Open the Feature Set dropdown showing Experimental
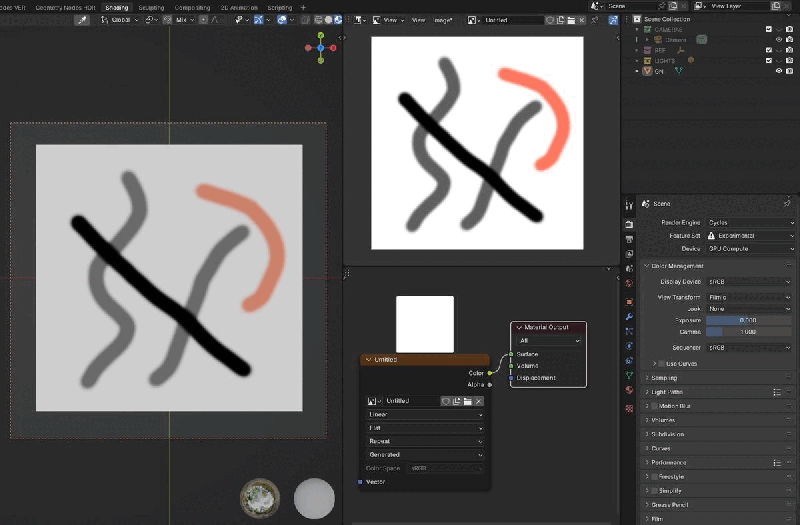The width and height of the screenshot is (800, 525). click(751, 236)
